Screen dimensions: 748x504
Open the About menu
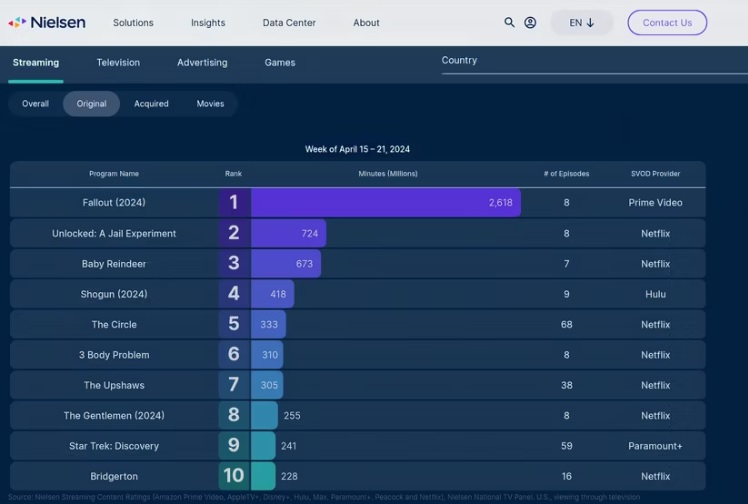tap(366, 22)
